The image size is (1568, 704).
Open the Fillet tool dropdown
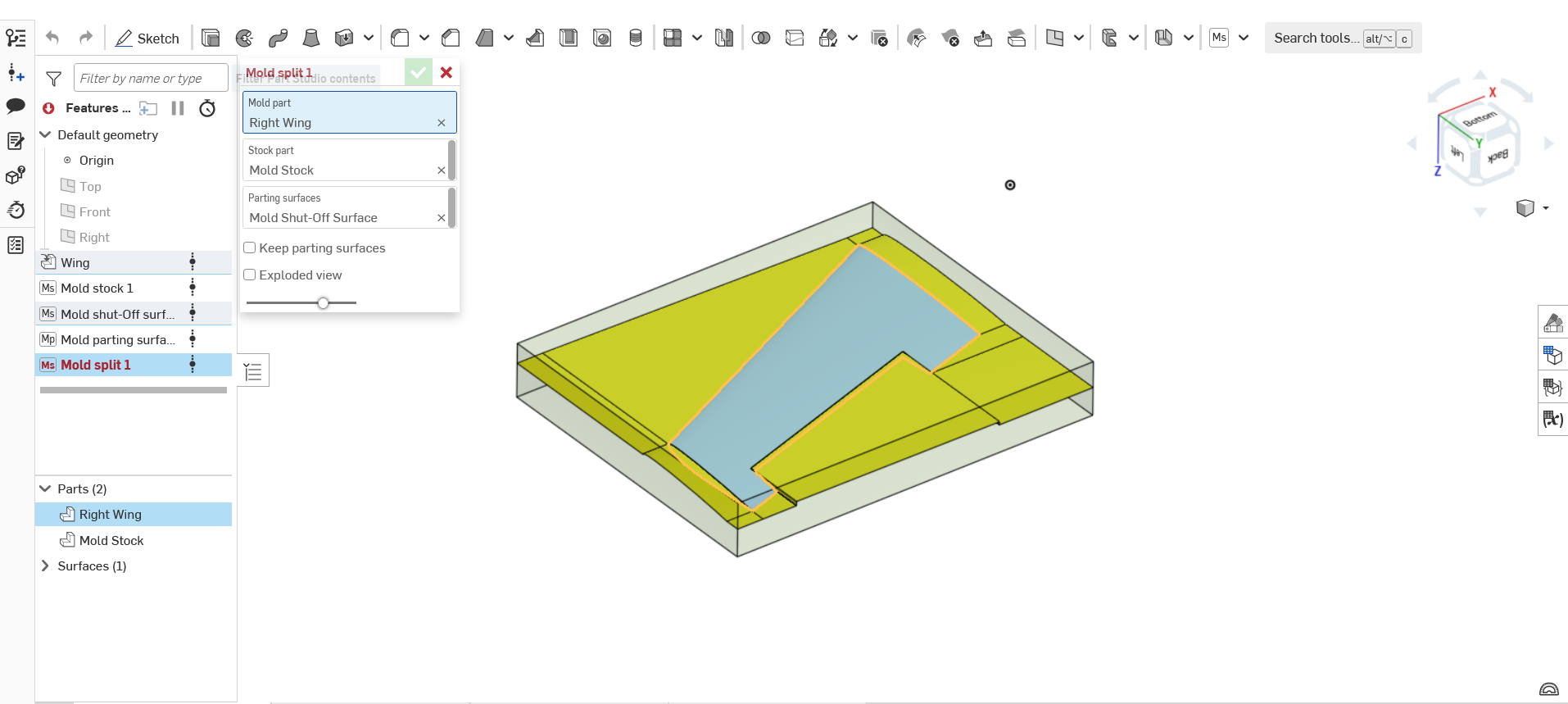(x=424, y=38)
